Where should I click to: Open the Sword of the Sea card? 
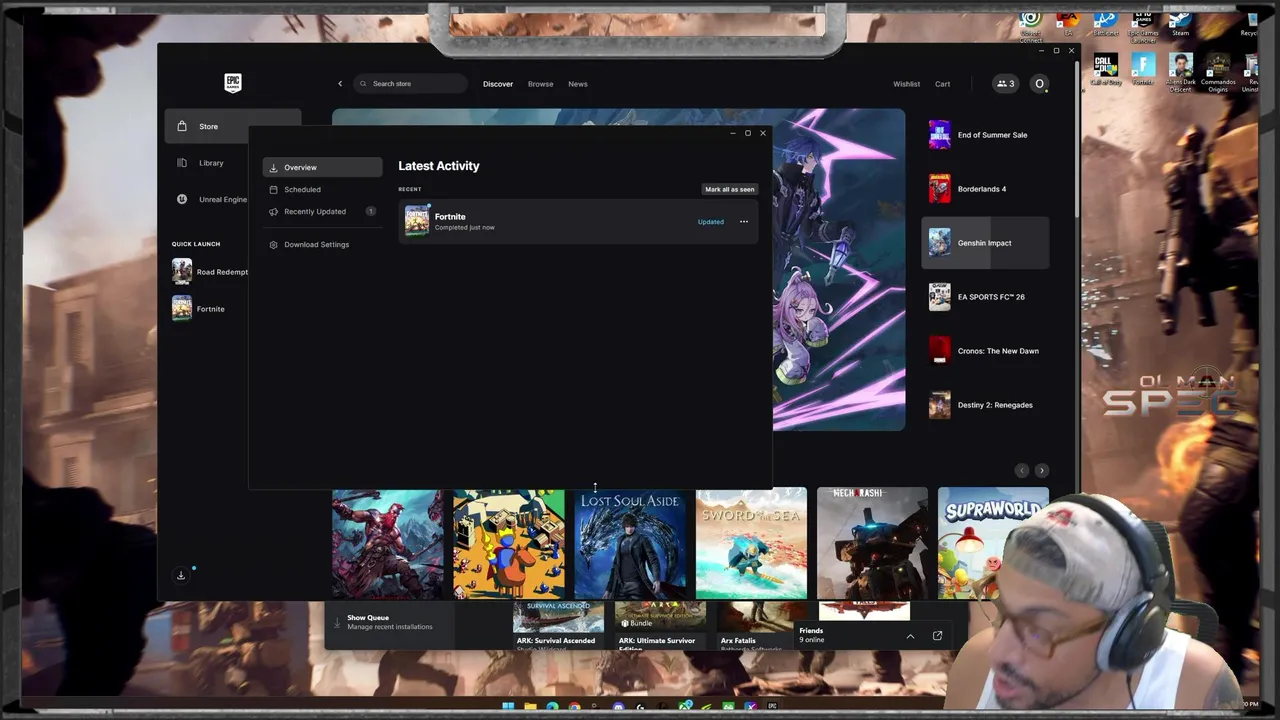click(751, 544)
